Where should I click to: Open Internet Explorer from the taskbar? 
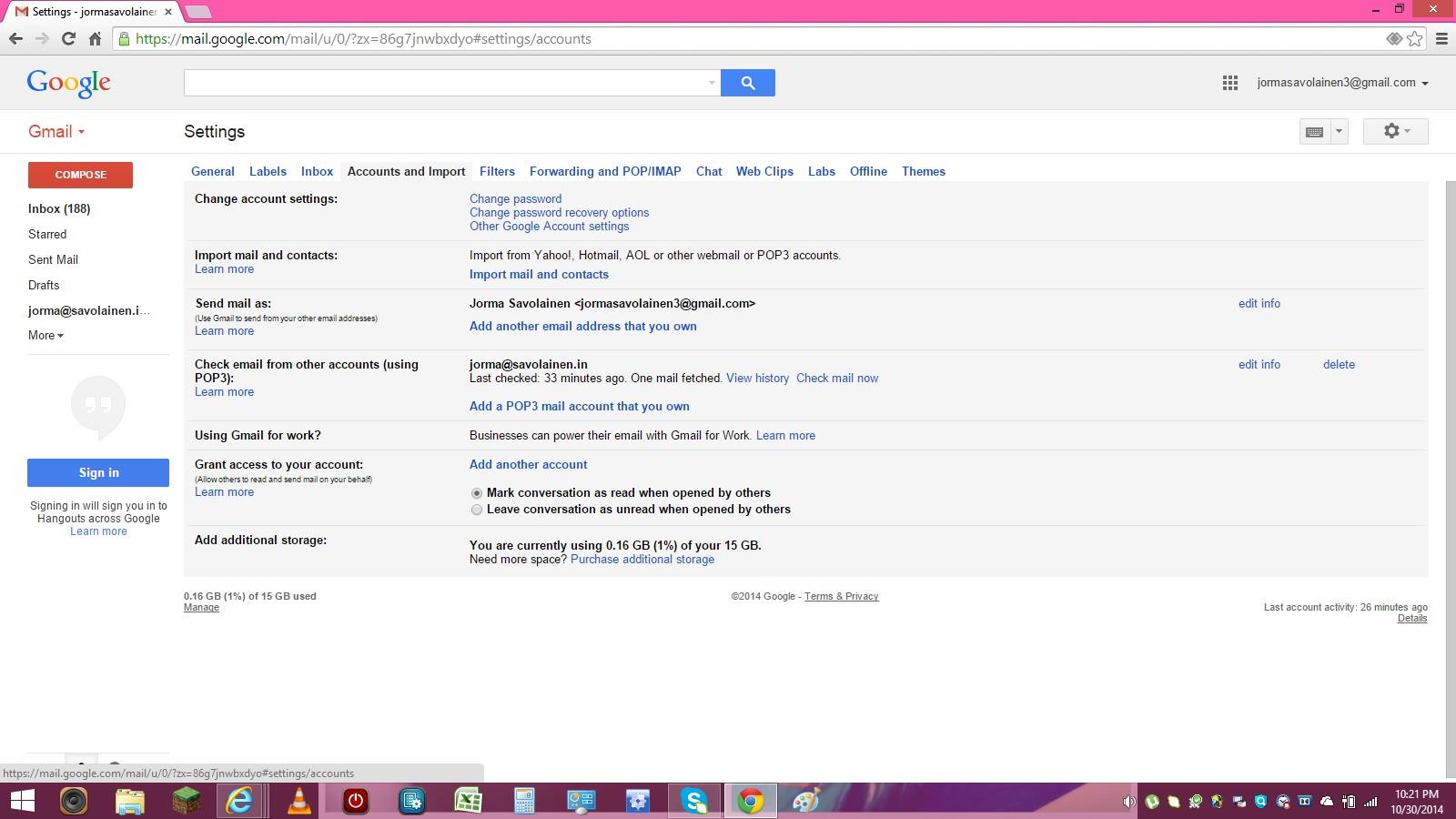(240, 801)
